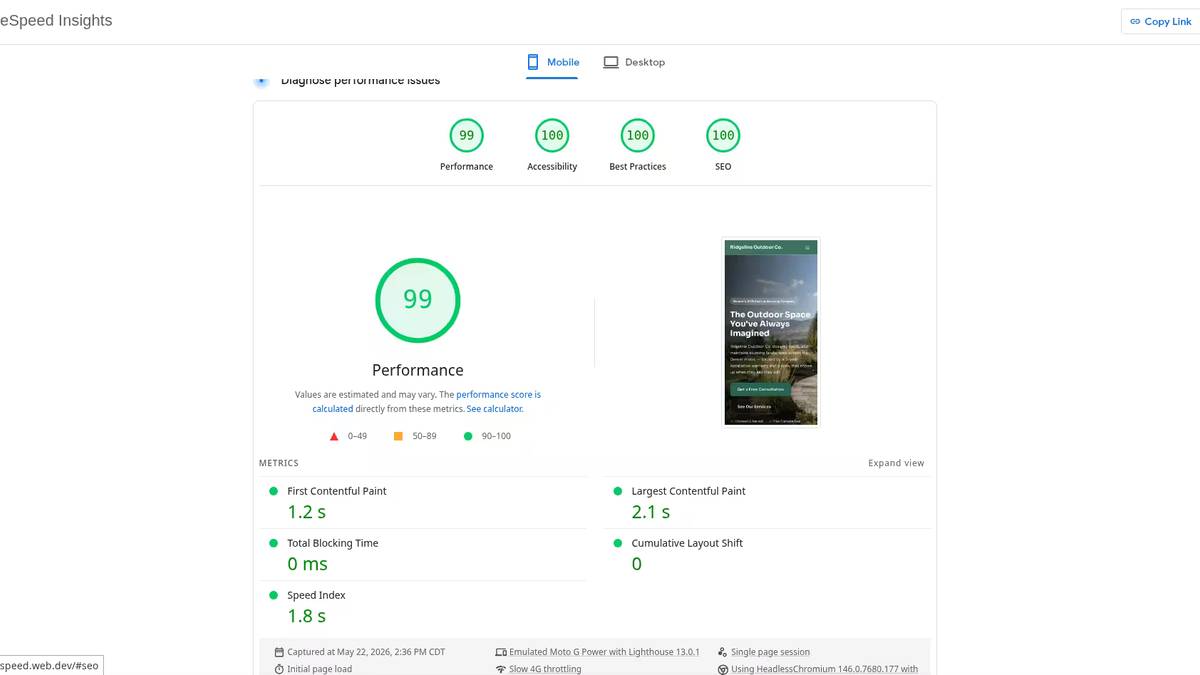
Task: Click Emulated Moto G Power with Lighthouse text
Action: click(604, 652)
